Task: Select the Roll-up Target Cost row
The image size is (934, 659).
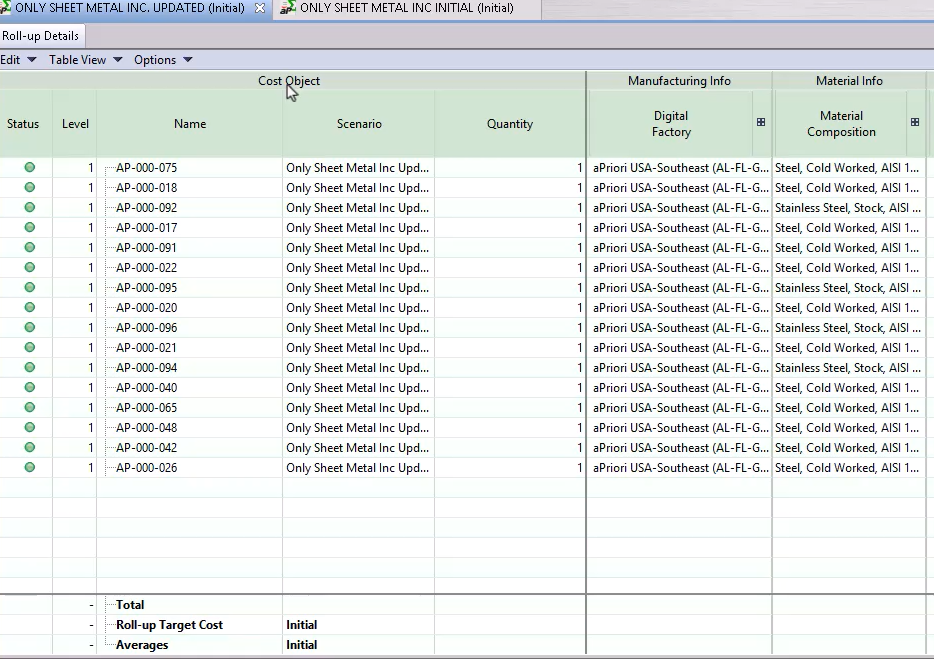Action: tap(169, 625)
